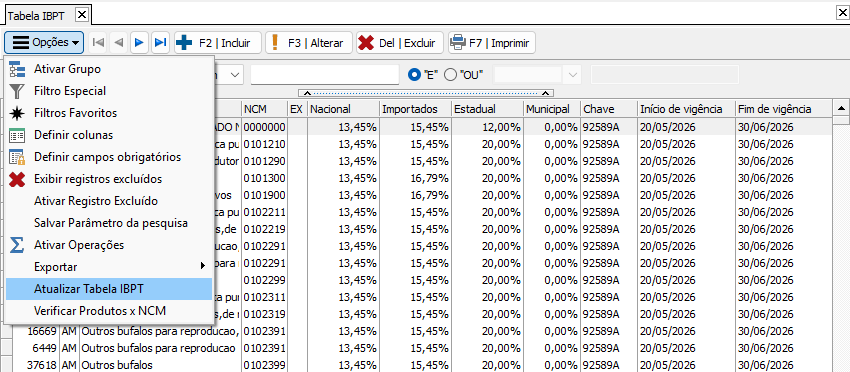Click the sigma icon of Ativar Operações

(17, 245)
